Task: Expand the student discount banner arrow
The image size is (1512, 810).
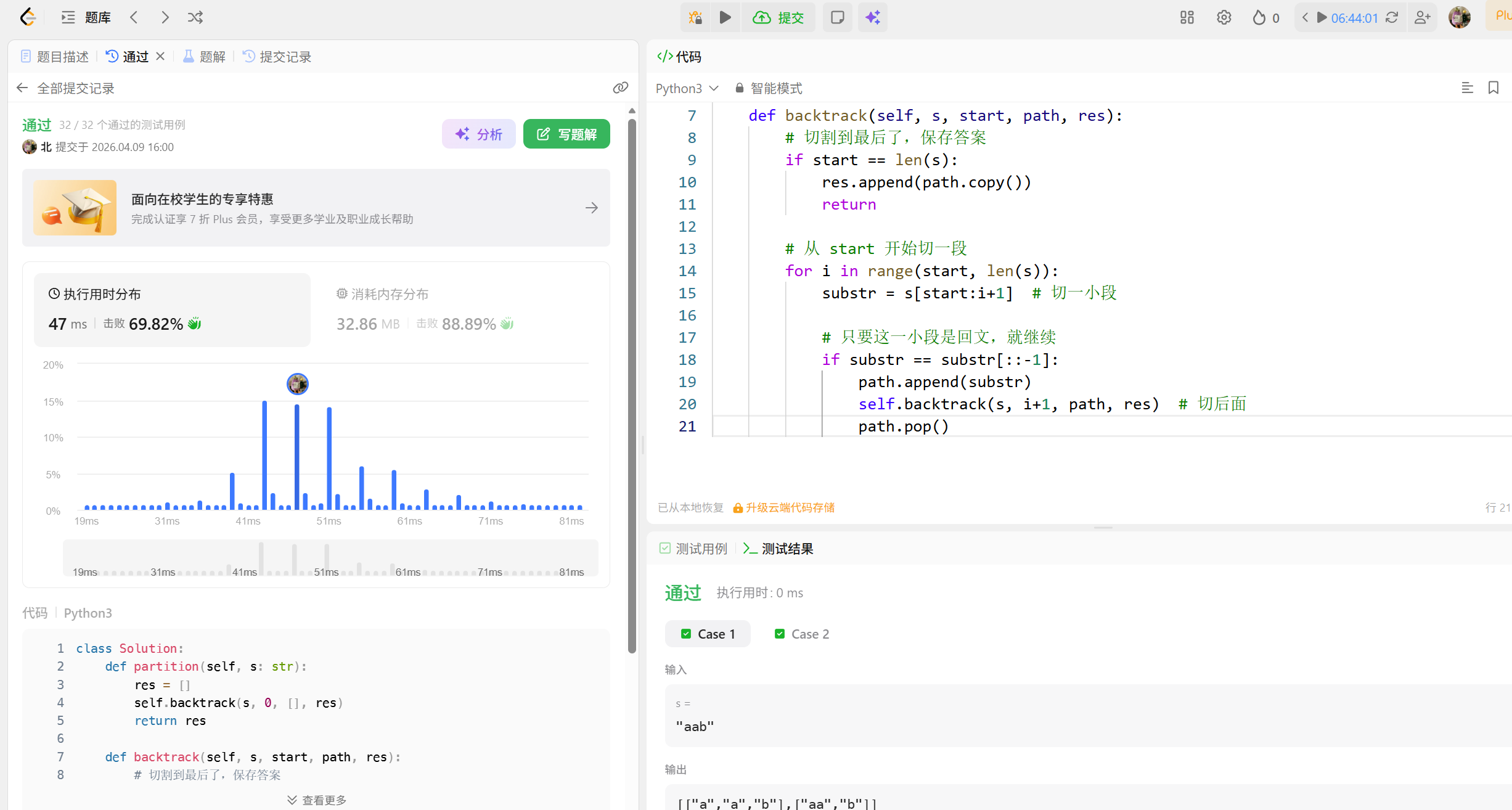Action: (x=591, y=208)
